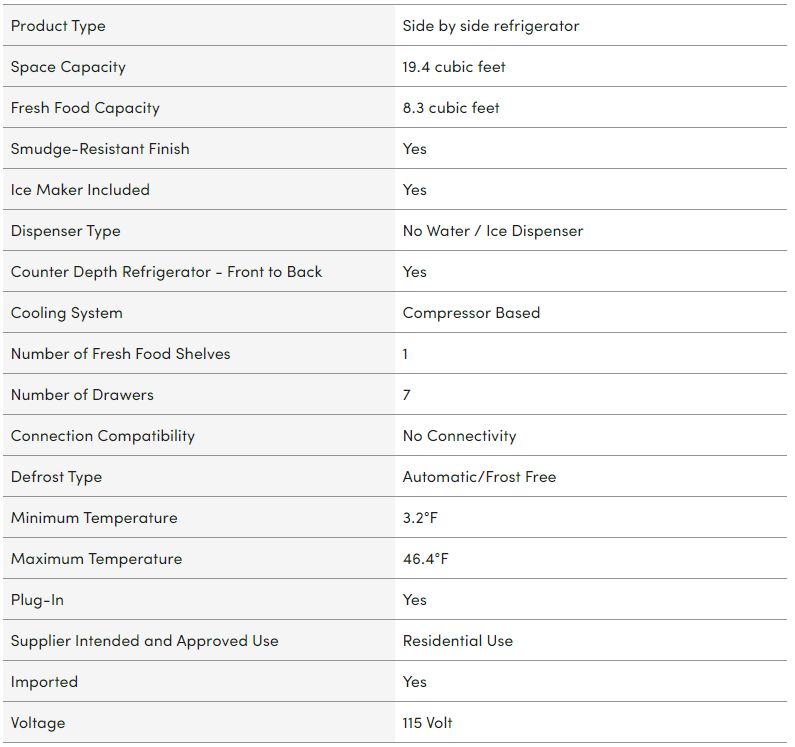The image size is (795, 747).
Task: Click Counter Depth Refrigerator label
Action: point(166,272)
